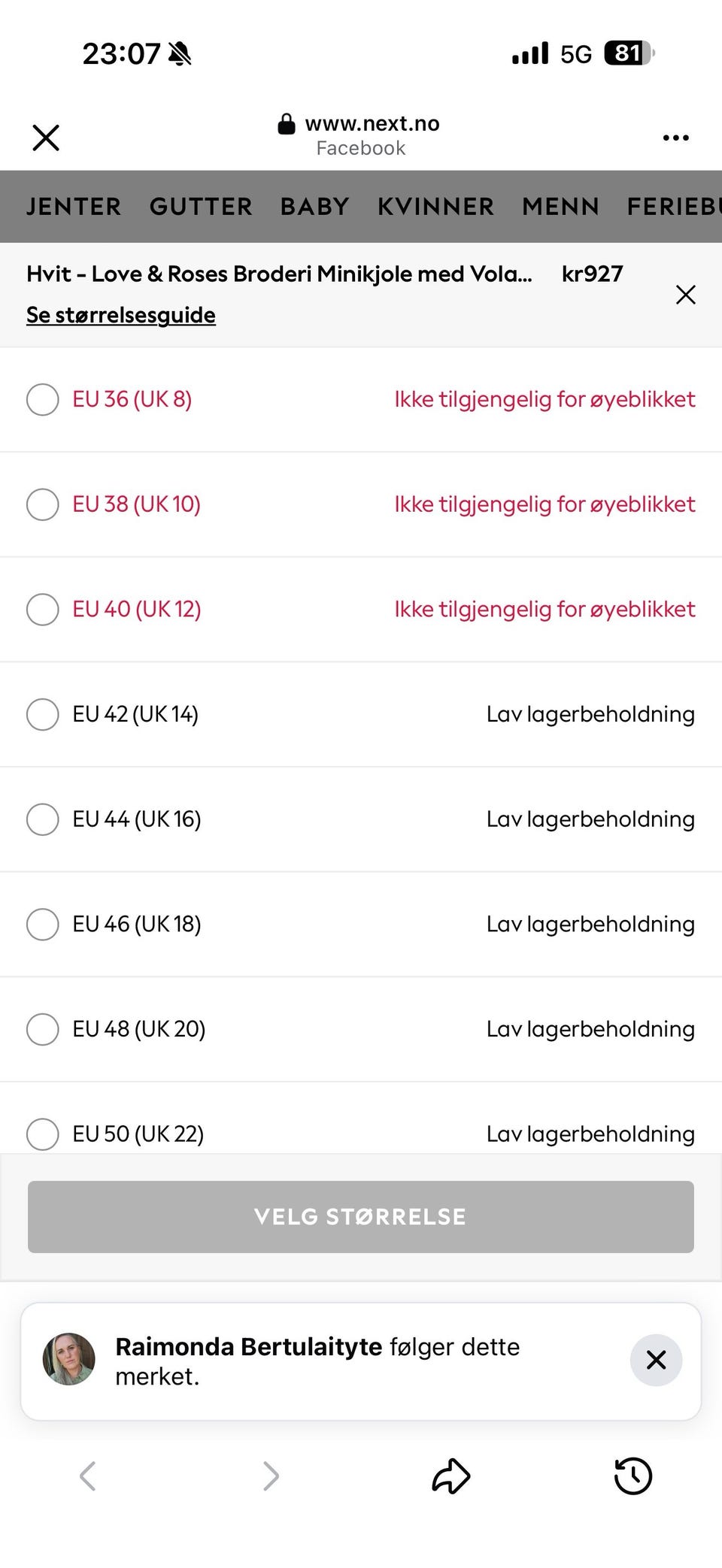The height and width of the screenshot is (1568, 722).
Task: Tap the browser forward arrow
Action: 271,1476
